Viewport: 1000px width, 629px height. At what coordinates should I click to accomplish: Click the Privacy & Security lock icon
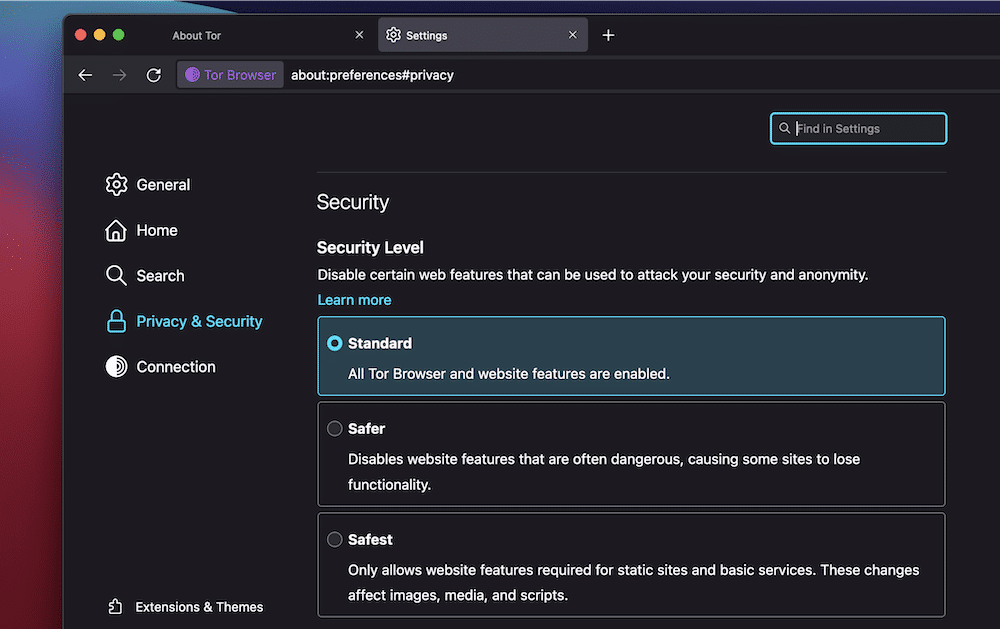(116, 321)
